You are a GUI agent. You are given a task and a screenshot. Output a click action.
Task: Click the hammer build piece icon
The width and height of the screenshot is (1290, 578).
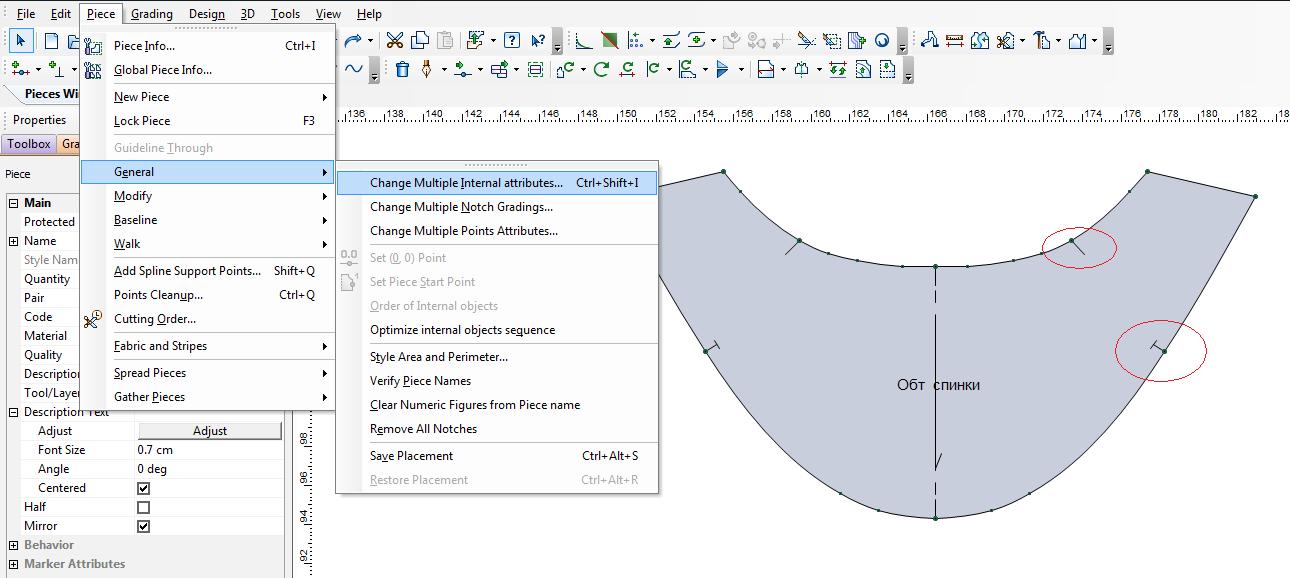click(1042, 41)
